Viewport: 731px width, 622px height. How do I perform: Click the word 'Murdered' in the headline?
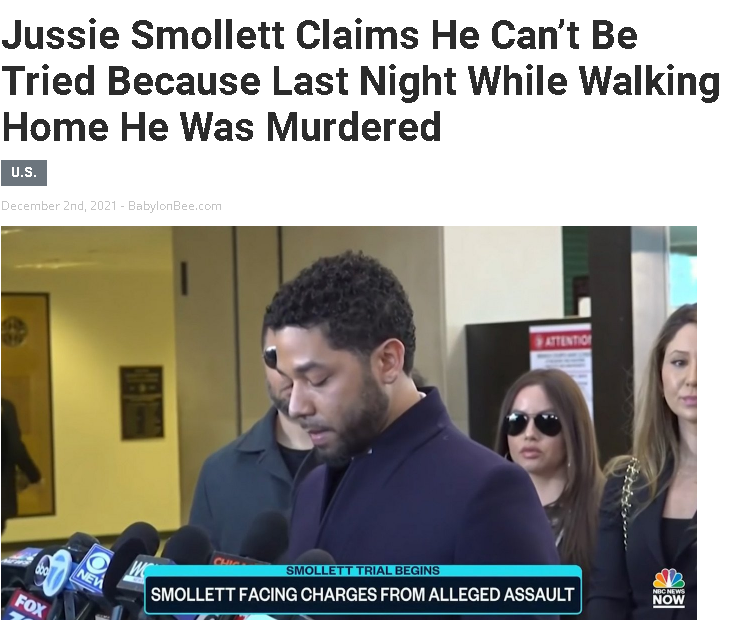[354, 127]
